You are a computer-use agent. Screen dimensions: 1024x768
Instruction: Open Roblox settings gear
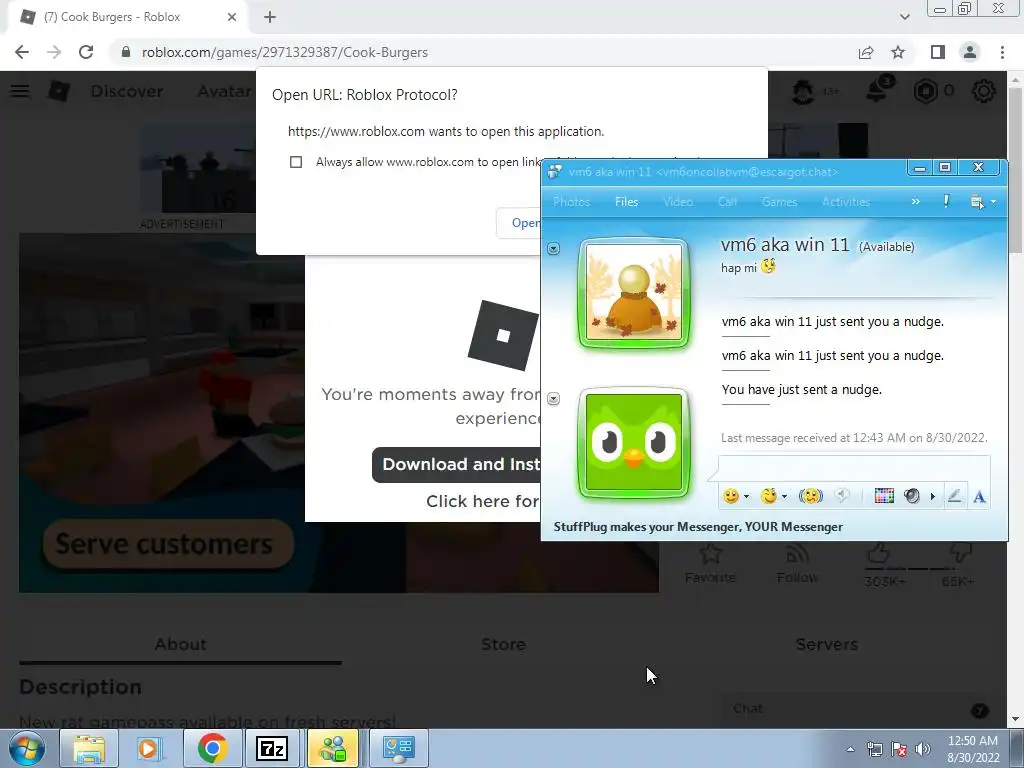pos(984,91)
